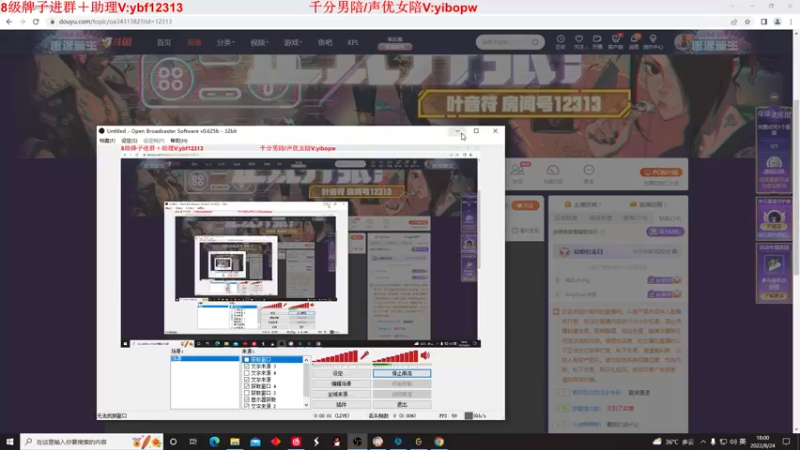800x450 pixels.
Task: Reload the Douyu page
Action: tap(36, 21)
